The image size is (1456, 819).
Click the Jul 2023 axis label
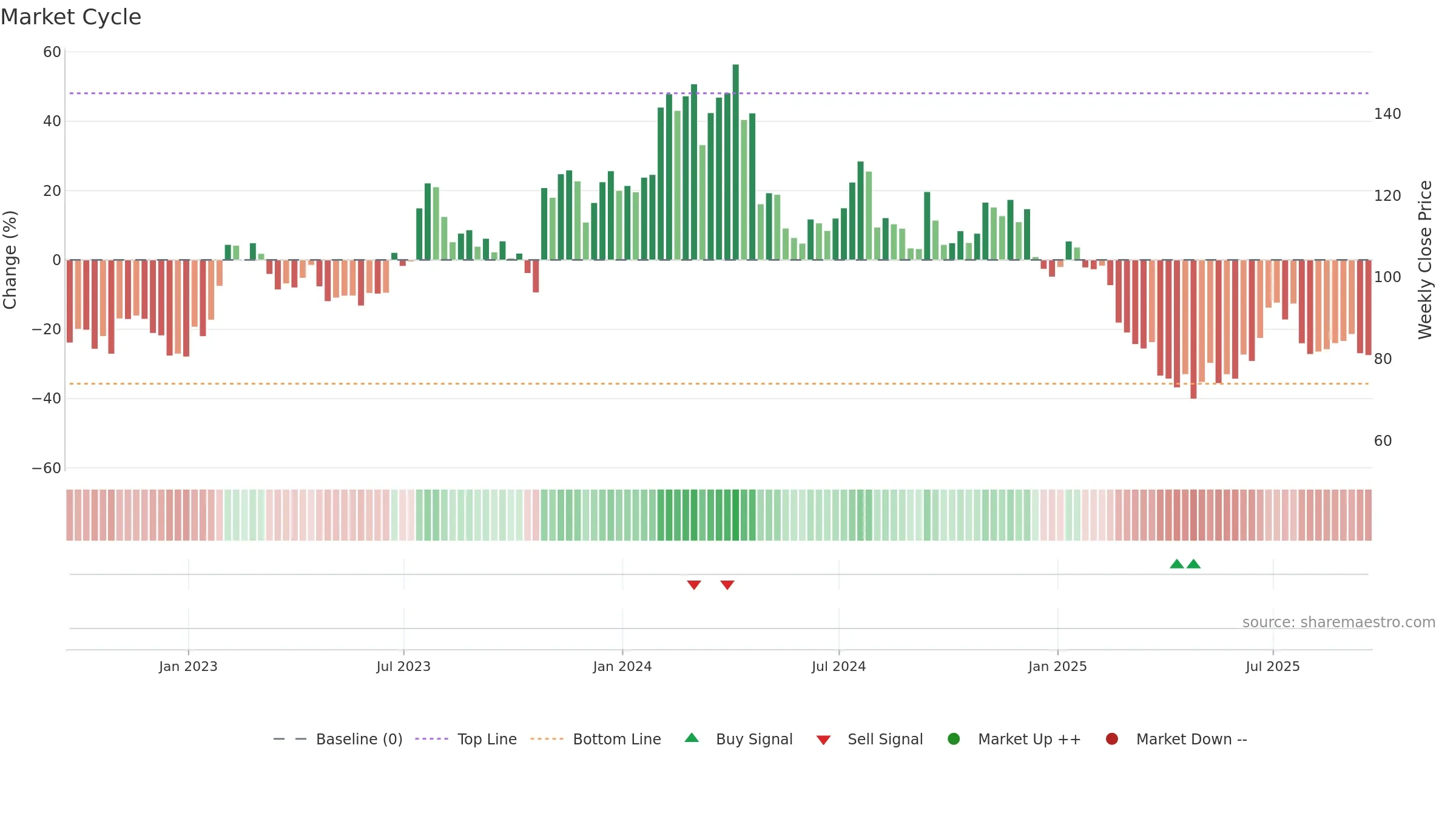tap(403, 666)
